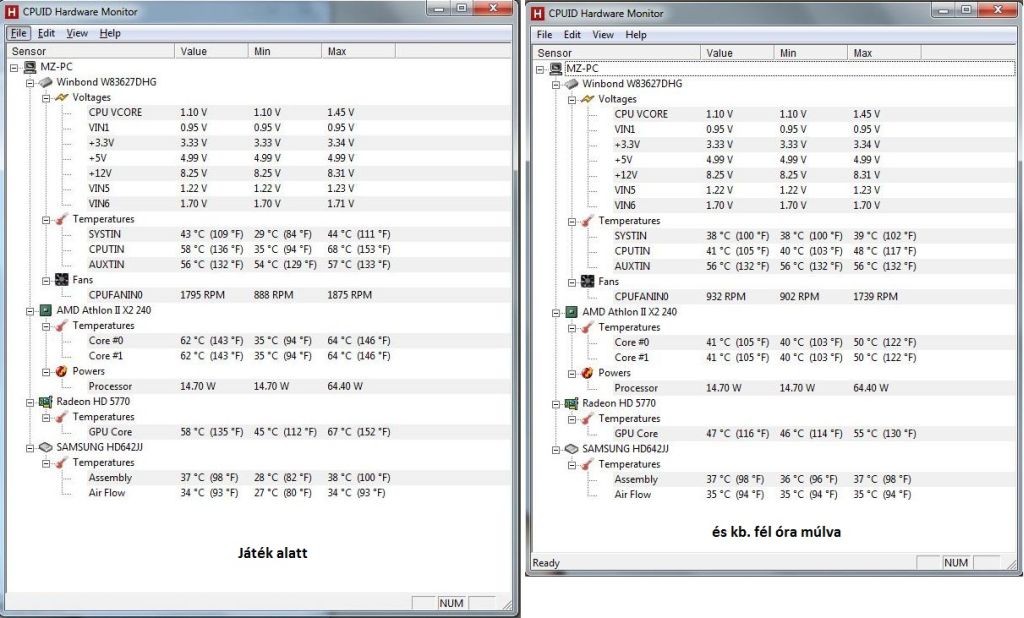Viewport: 1024px width, 618px height.
Task: Collapse MZ-PC node in right window
Action: pyautogui.click(x=539, y=69)
